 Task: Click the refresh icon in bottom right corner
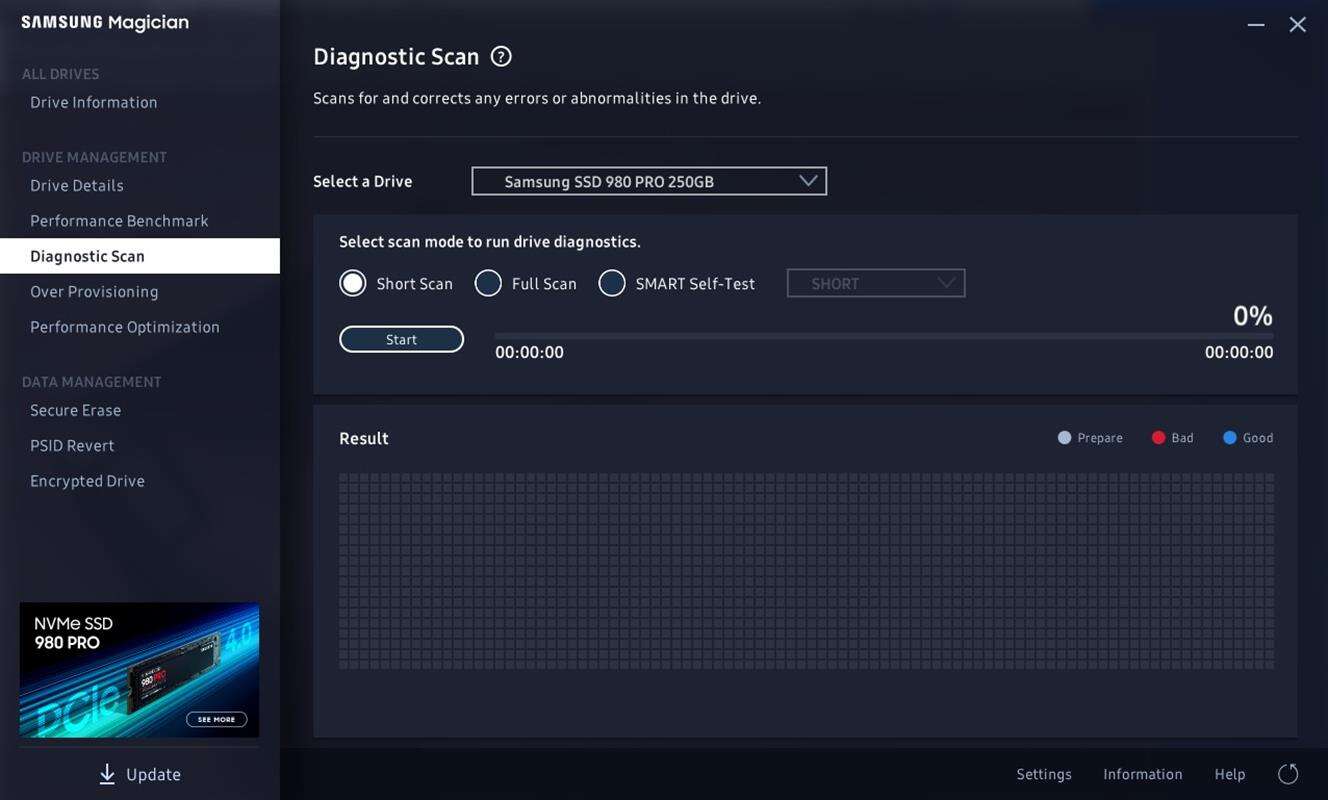tap(1288, 774)
